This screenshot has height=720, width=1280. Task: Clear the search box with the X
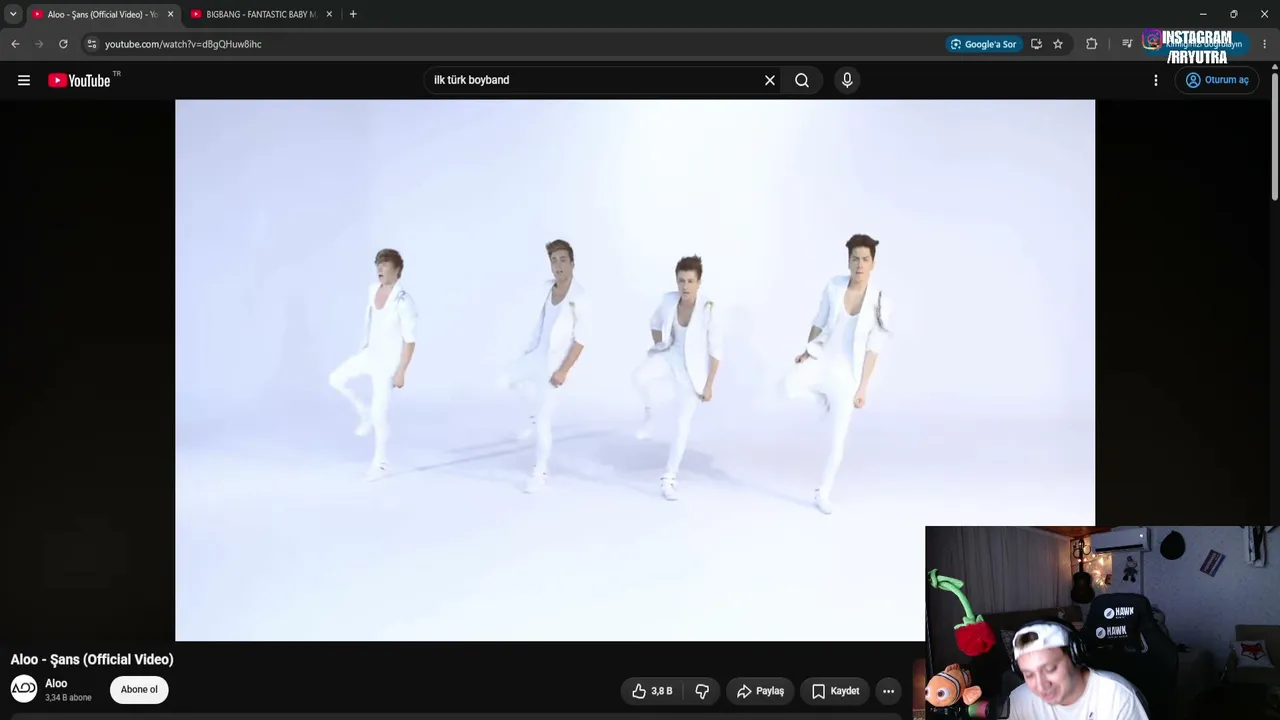point(770,80)
